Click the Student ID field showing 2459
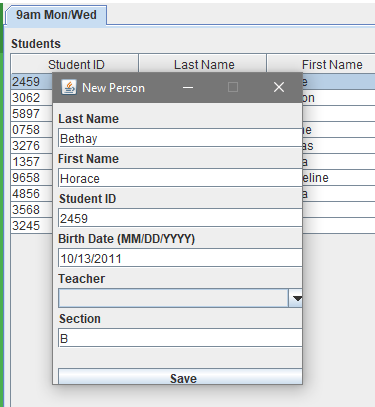375x407 pixels. point(180,218)
